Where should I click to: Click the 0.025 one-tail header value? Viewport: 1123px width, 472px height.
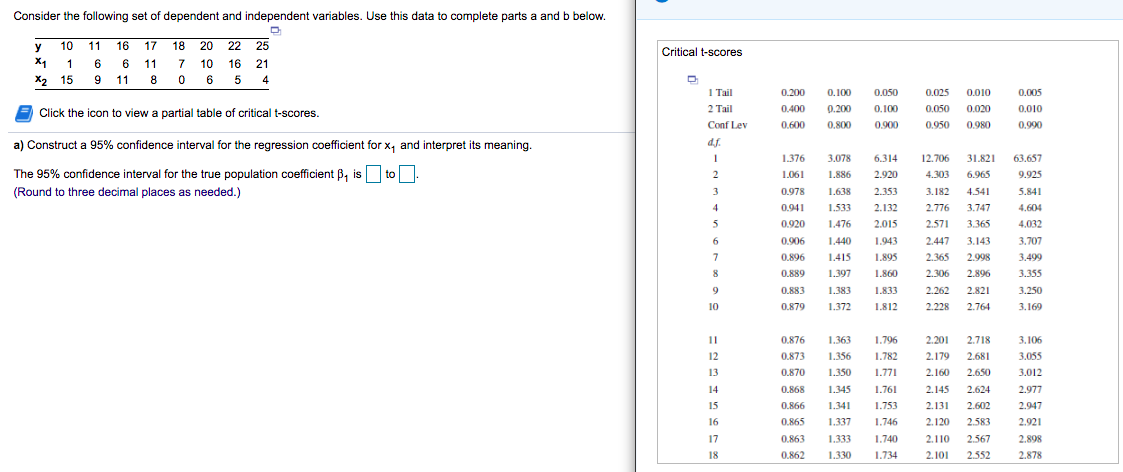[x=937, y=92]
